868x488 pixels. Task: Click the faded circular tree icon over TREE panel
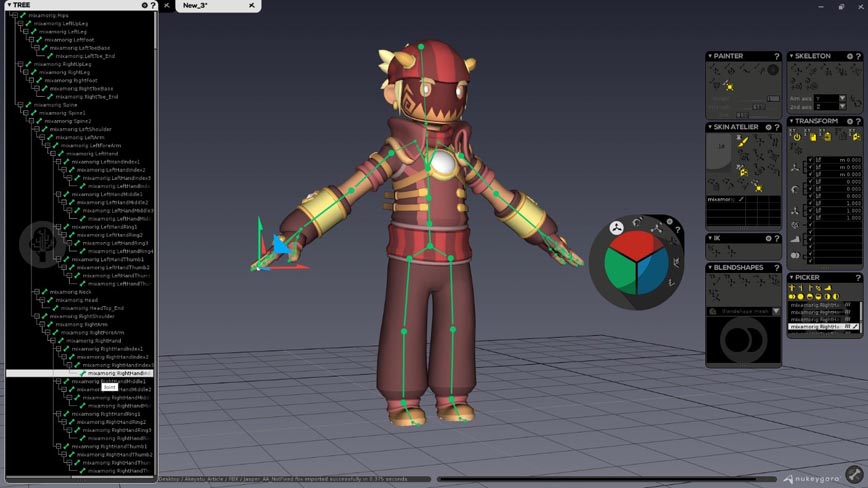(42, 243)
